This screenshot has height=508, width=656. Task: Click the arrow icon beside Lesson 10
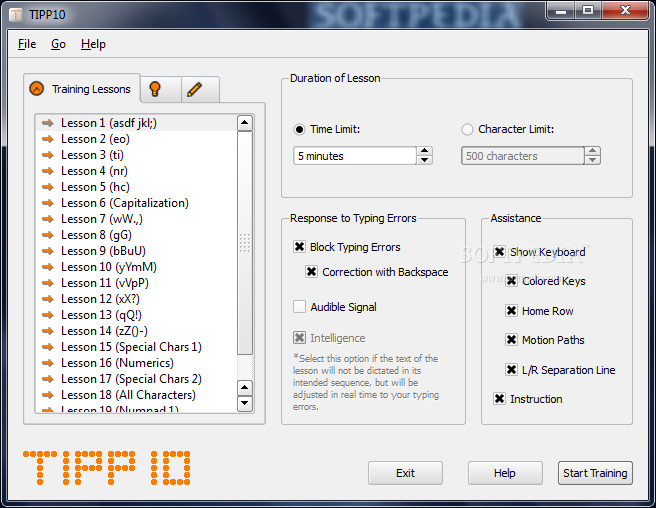pyautogui.click(x=48, y=267)
